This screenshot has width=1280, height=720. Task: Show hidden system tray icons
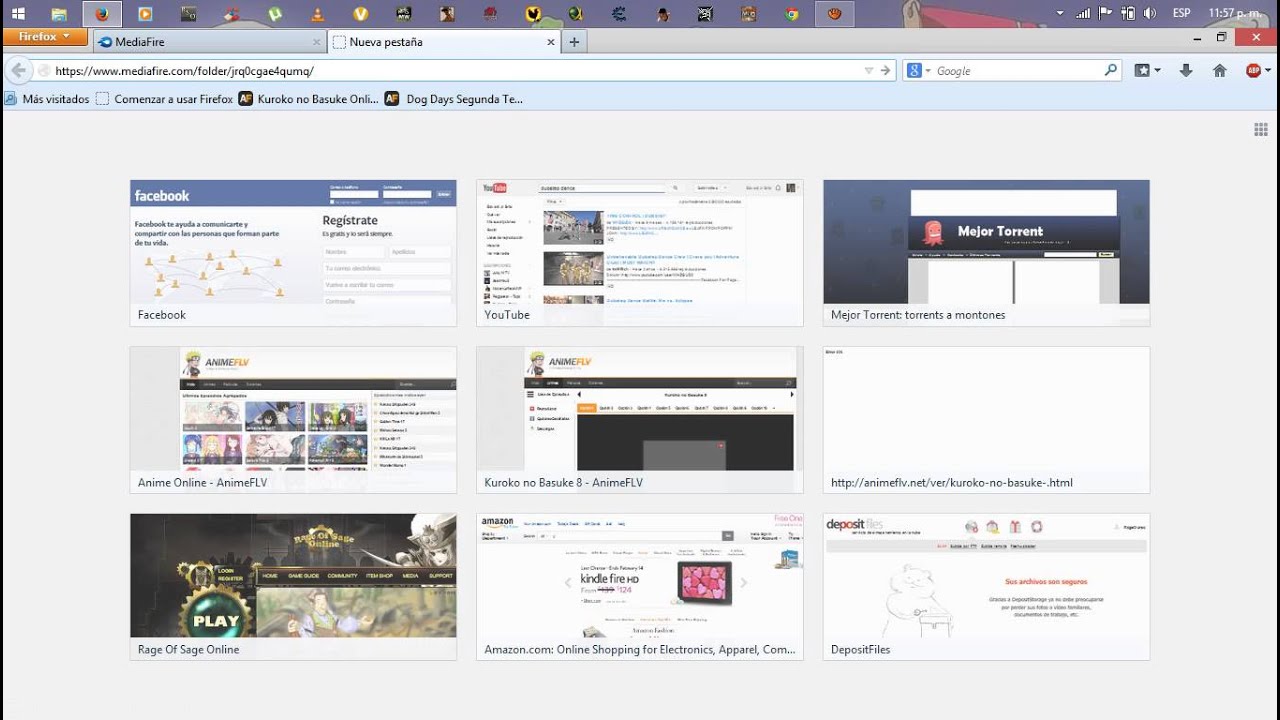click(x=1060, y=13)
